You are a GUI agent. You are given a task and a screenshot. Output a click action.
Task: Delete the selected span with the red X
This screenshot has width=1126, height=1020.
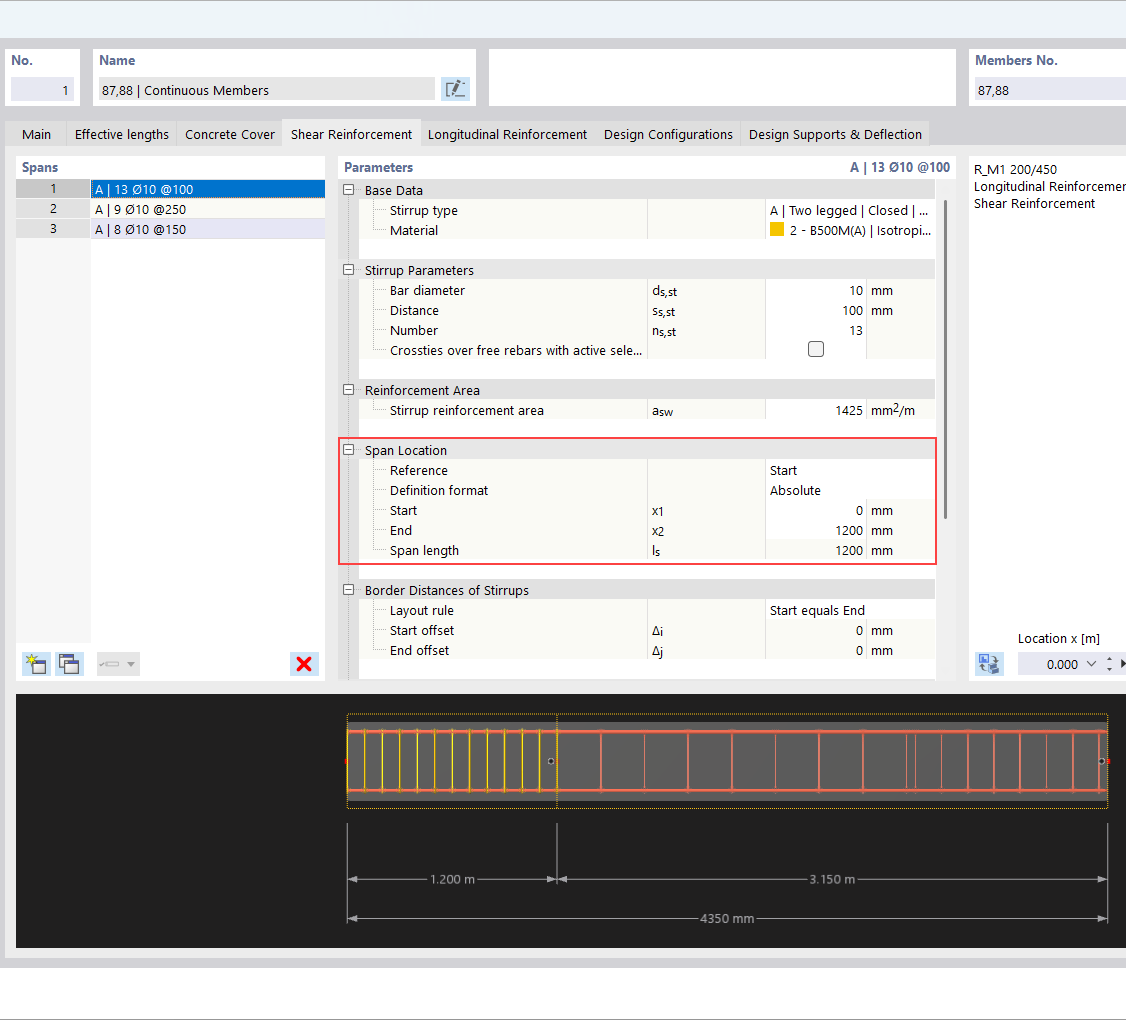304,664
